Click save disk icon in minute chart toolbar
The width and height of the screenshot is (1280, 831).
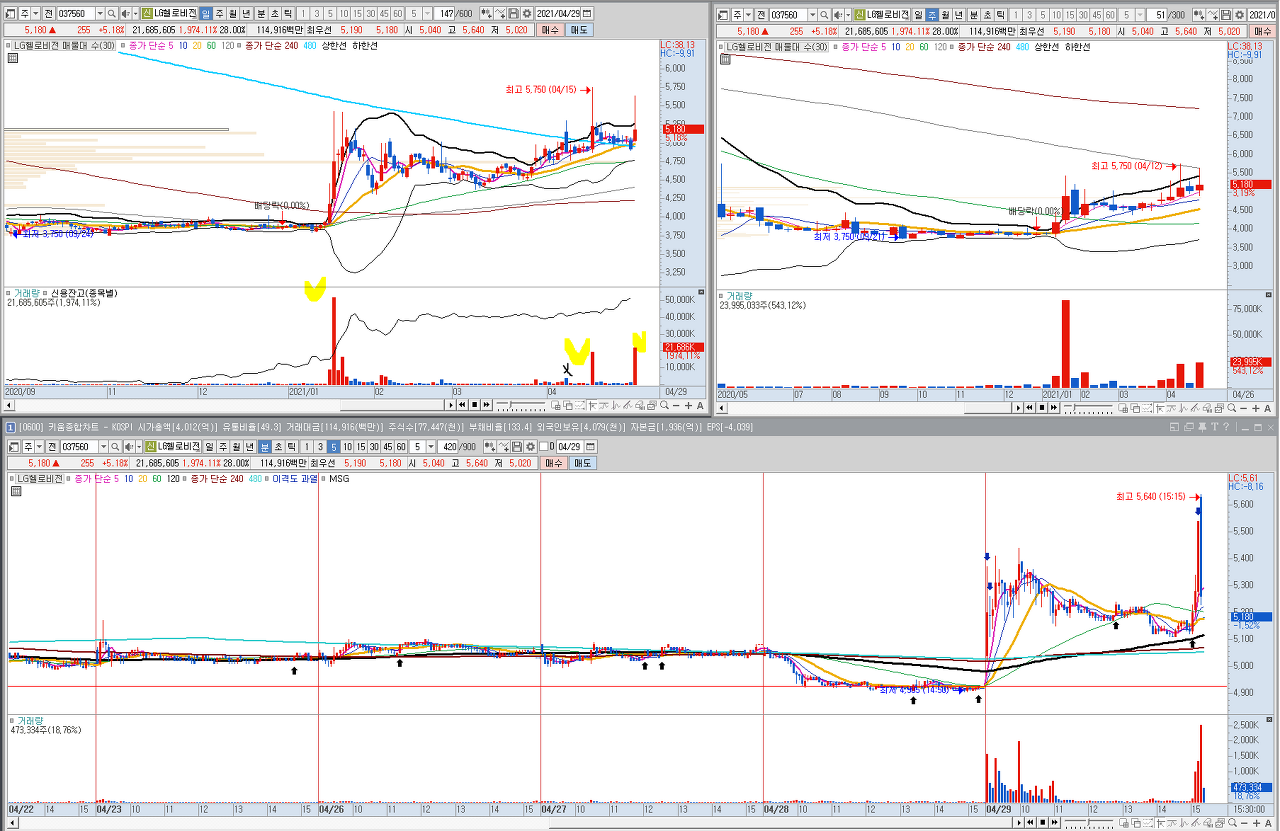(x=516, y=446)
